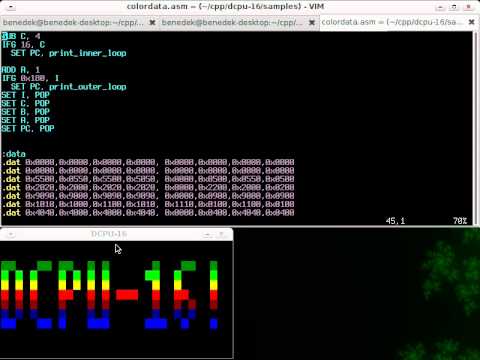Click the '70%' scroll percentage indicator
Screen dimensions: 480x360
coord(460,221)
